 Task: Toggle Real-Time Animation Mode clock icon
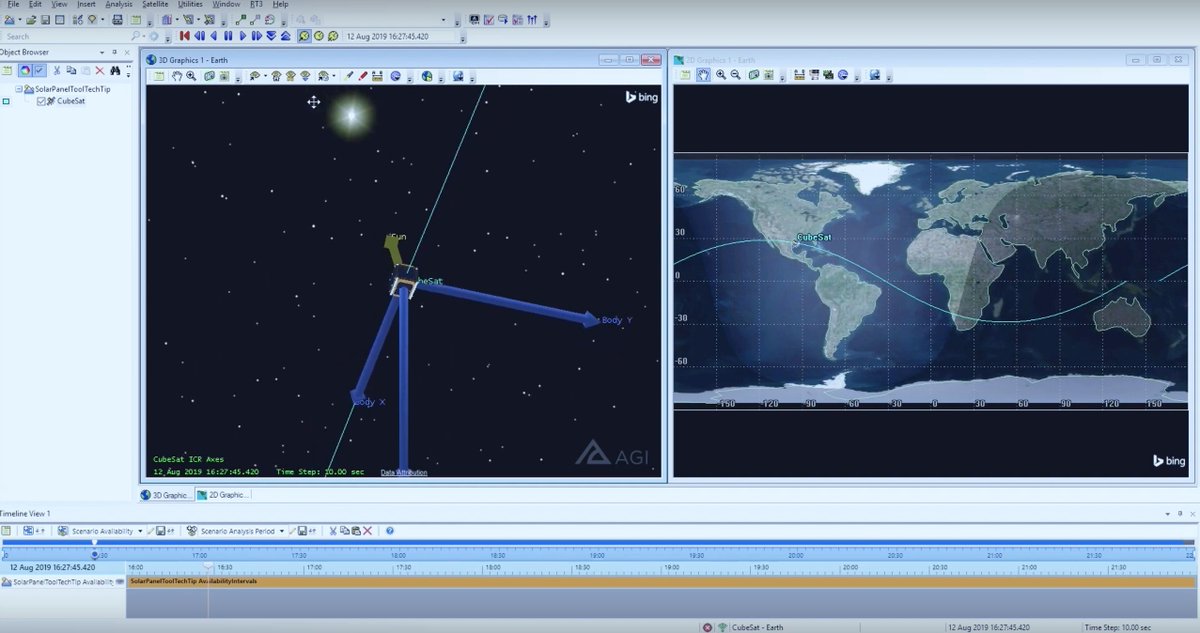coord(319,36)
